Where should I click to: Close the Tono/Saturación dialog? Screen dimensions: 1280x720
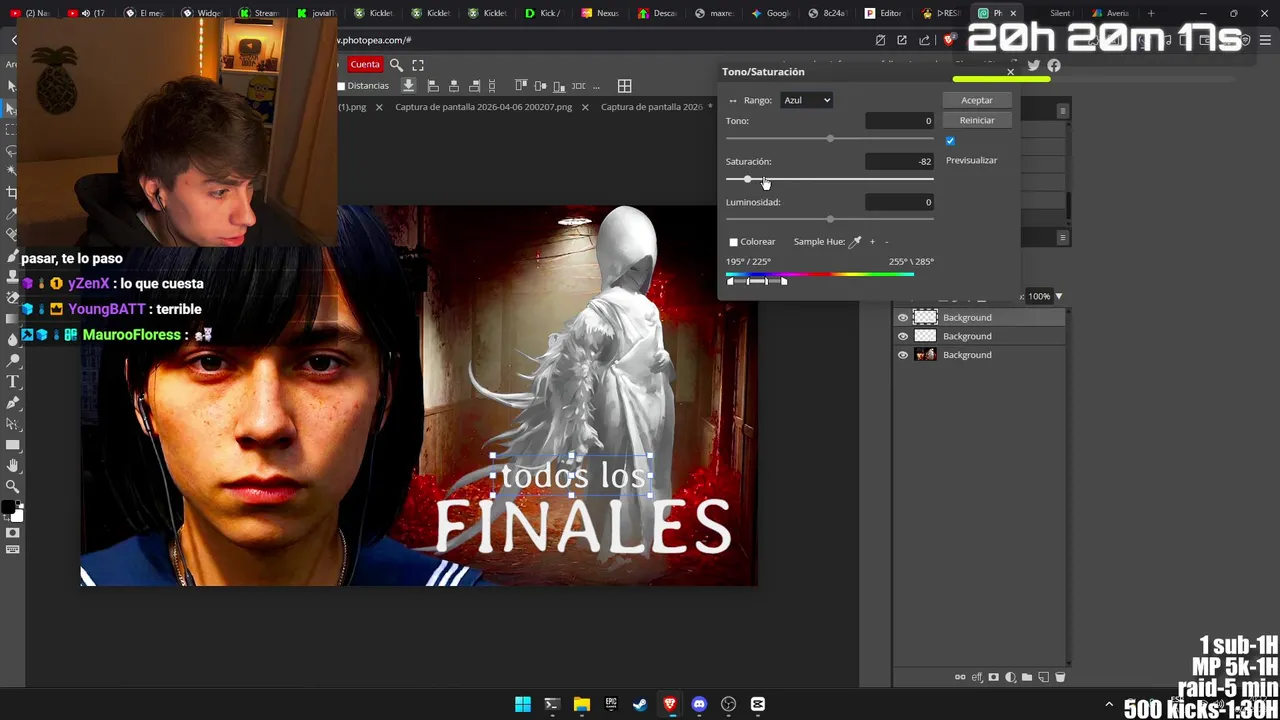coord(1010,72)
